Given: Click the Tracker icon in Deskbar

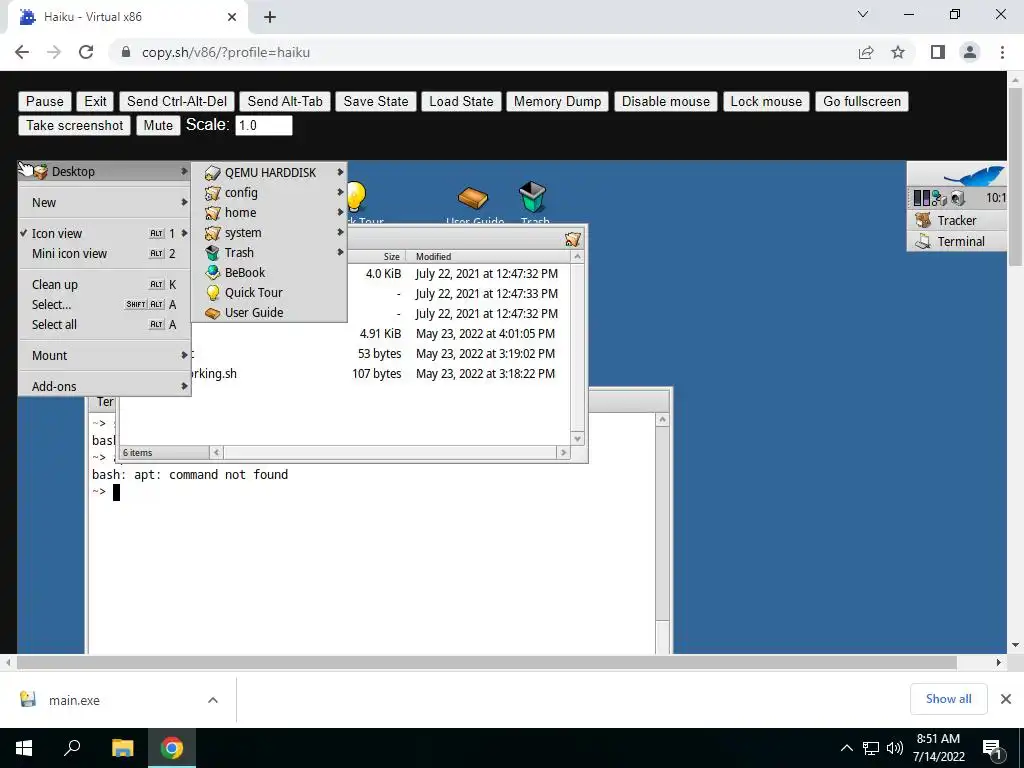Looking at the screenshot, I should point(923,220).
